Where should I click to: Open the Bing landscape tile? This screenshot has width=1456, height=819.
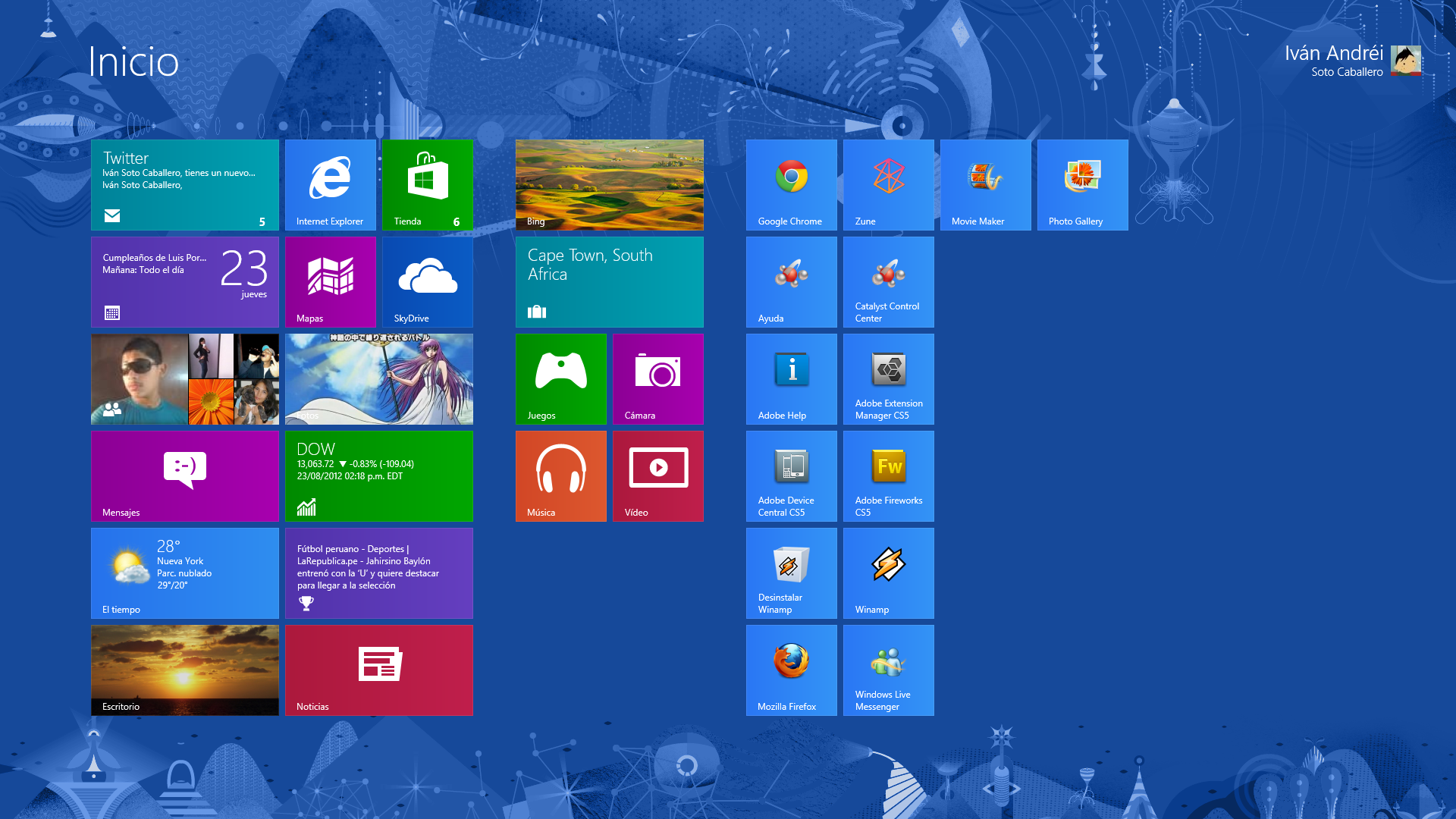point(610,185)
